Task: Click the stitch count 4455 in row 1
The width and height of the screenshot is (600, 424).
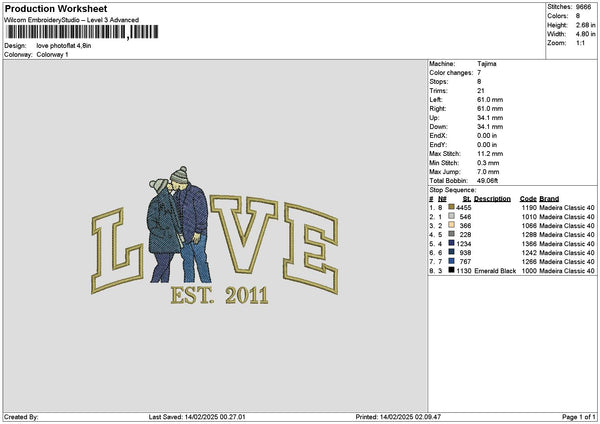Action: [463, 207]
